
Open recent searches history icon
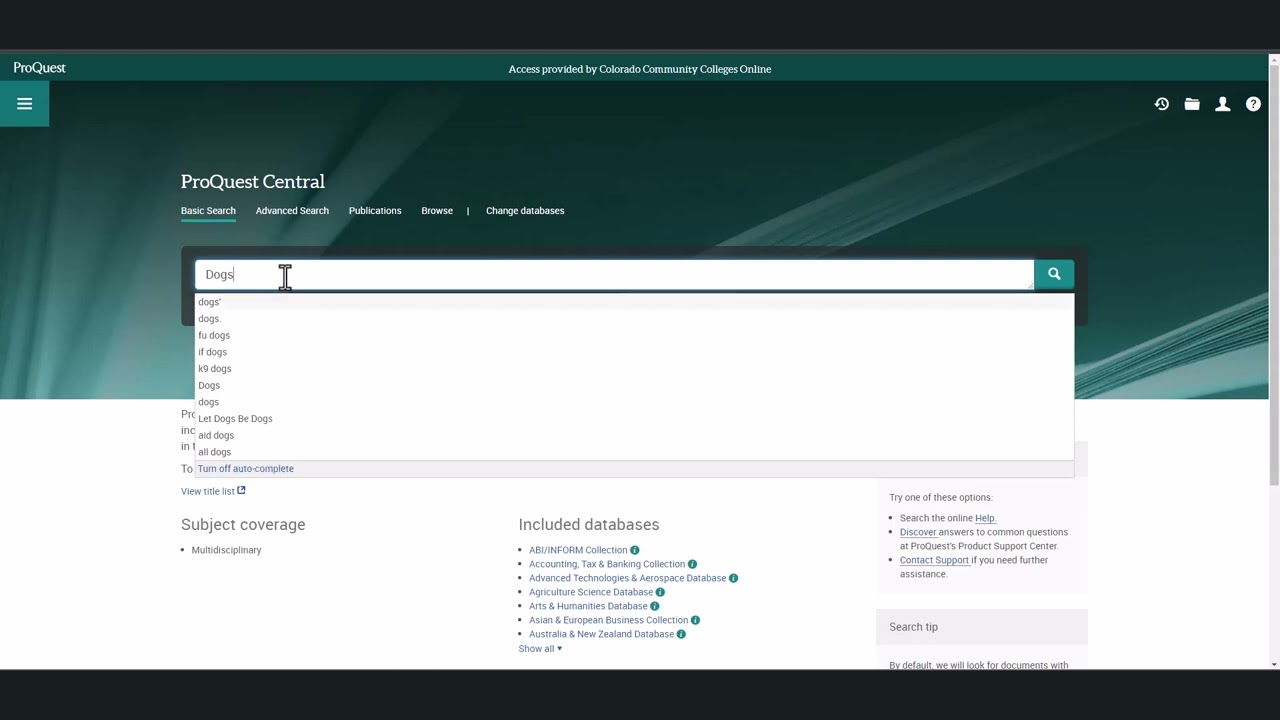tap(1162, 104)
